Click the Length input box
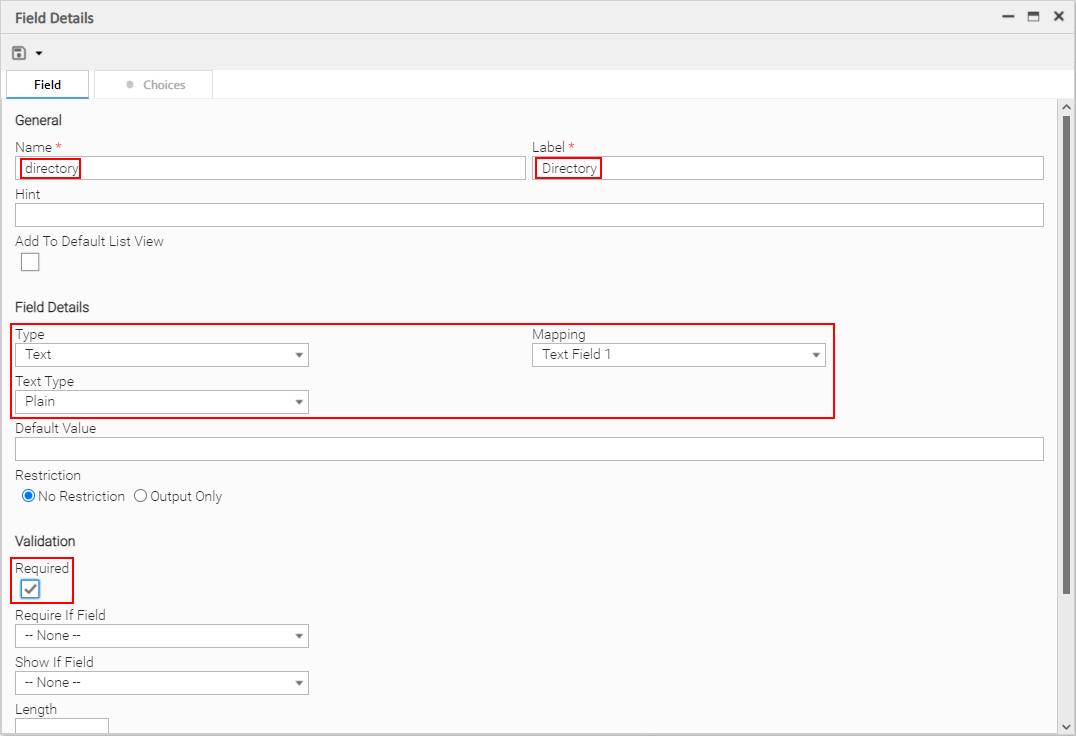Image resolution: width=1076 pixels, height=736 pixels. pyautogui.click(x=62, y=726)
